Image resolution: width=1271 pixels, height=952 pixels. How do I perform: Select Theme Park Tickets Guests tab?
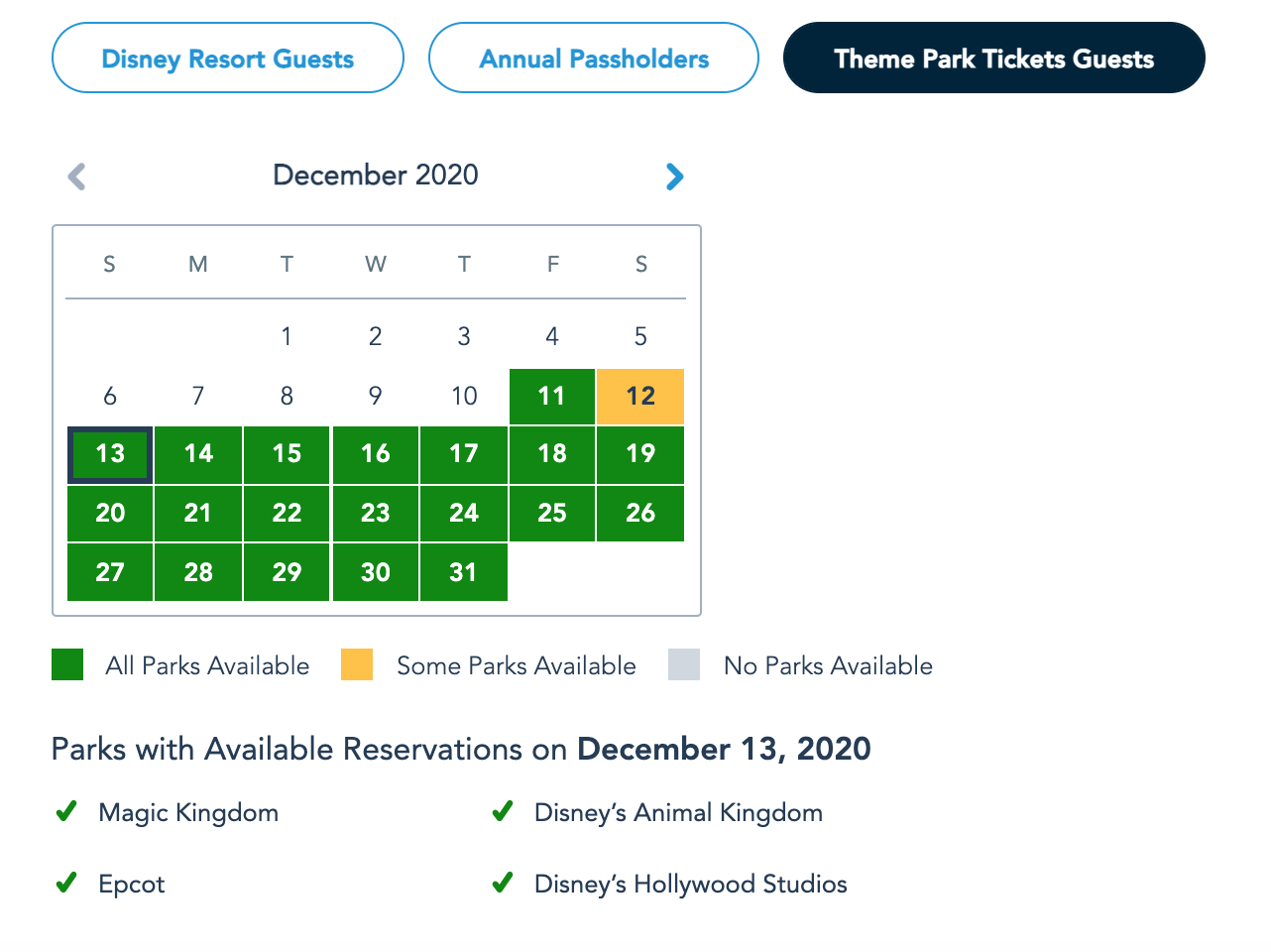993,59
